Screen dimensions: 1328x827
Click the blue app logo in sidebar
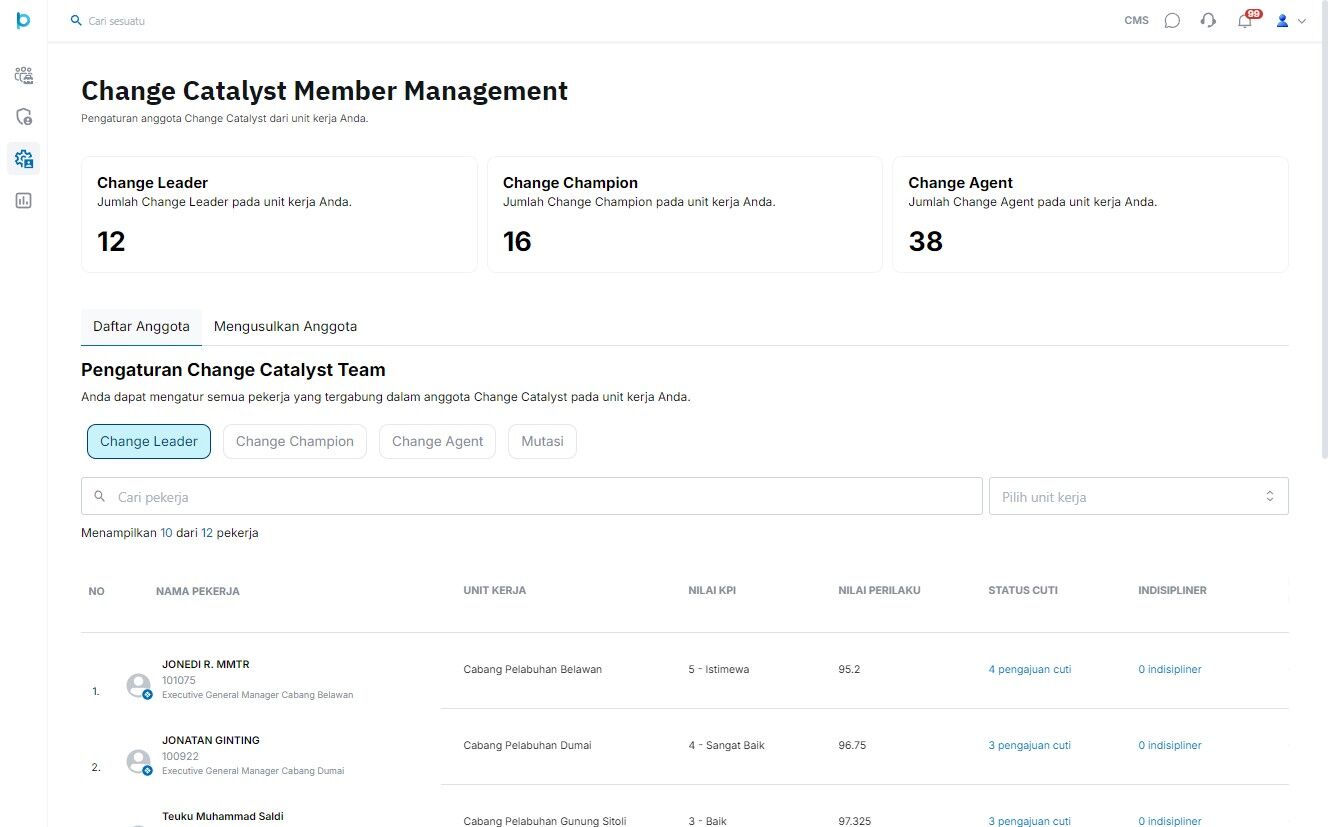click(x=23, y=20)
